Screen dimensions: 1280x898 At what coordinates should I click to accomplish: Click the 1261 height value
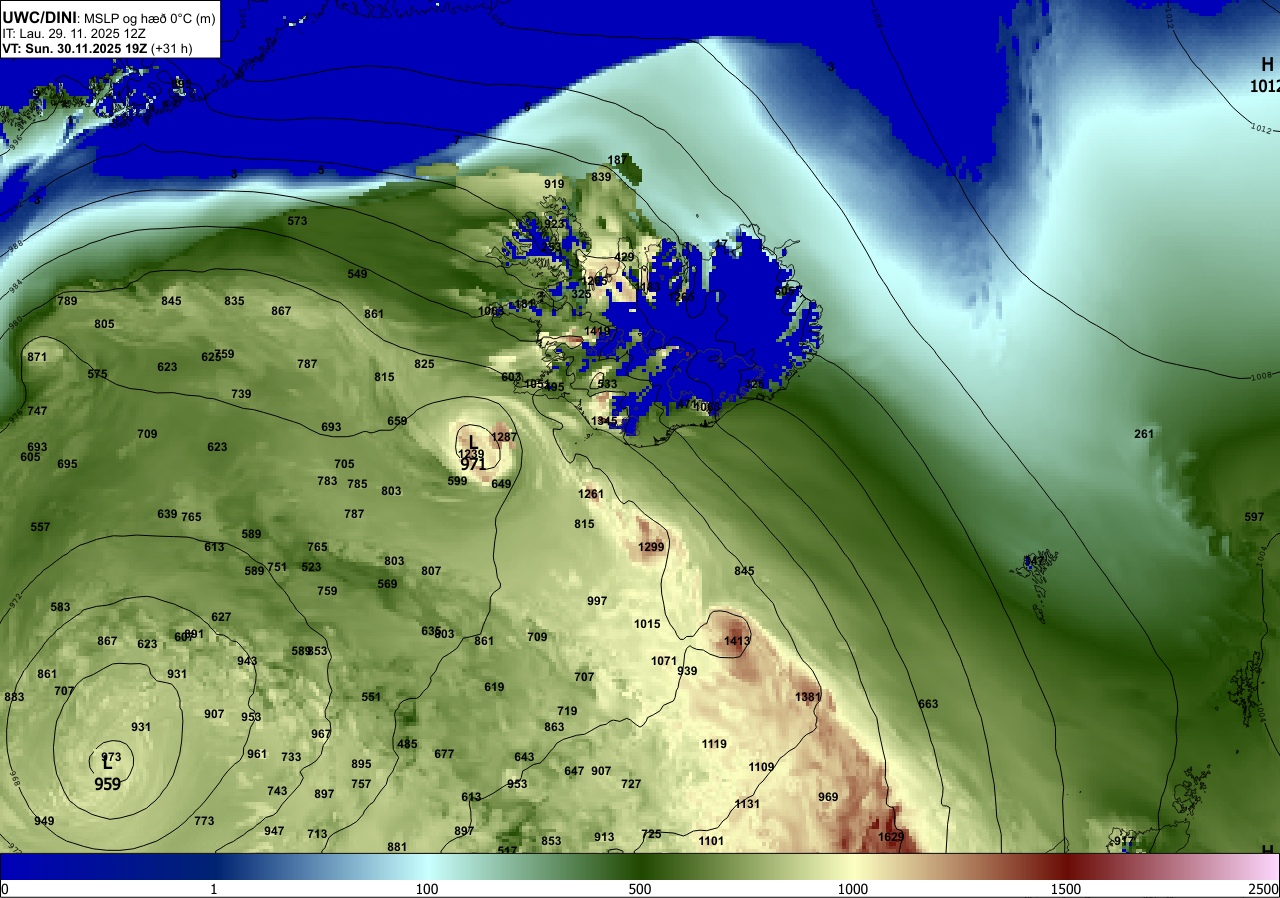click(591, 494)
